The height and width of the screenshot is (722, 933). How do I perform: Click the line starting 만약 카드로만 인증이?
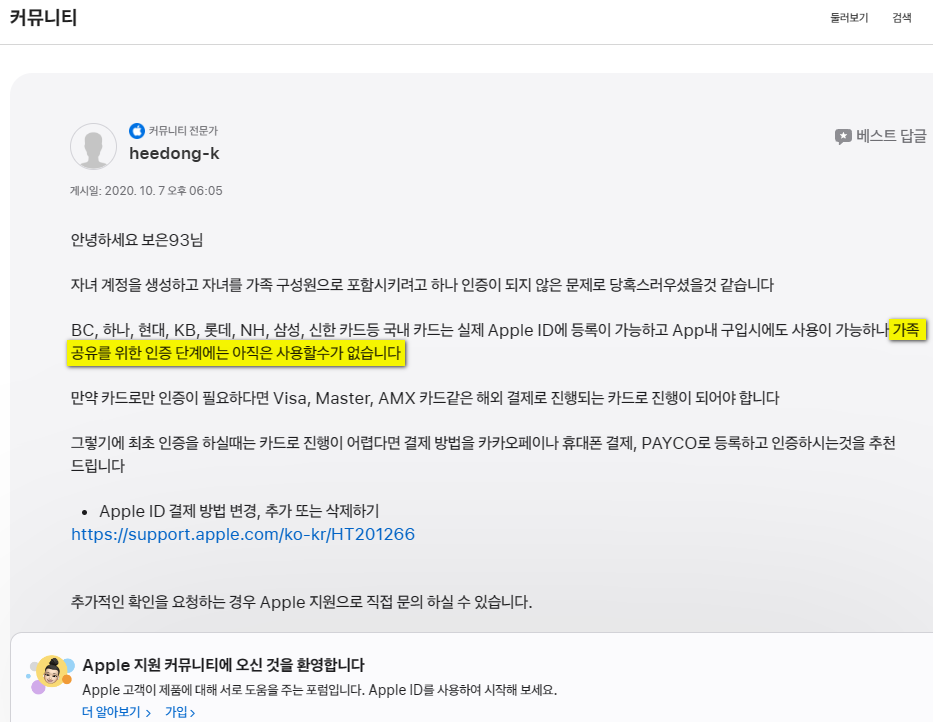(425, 398)
